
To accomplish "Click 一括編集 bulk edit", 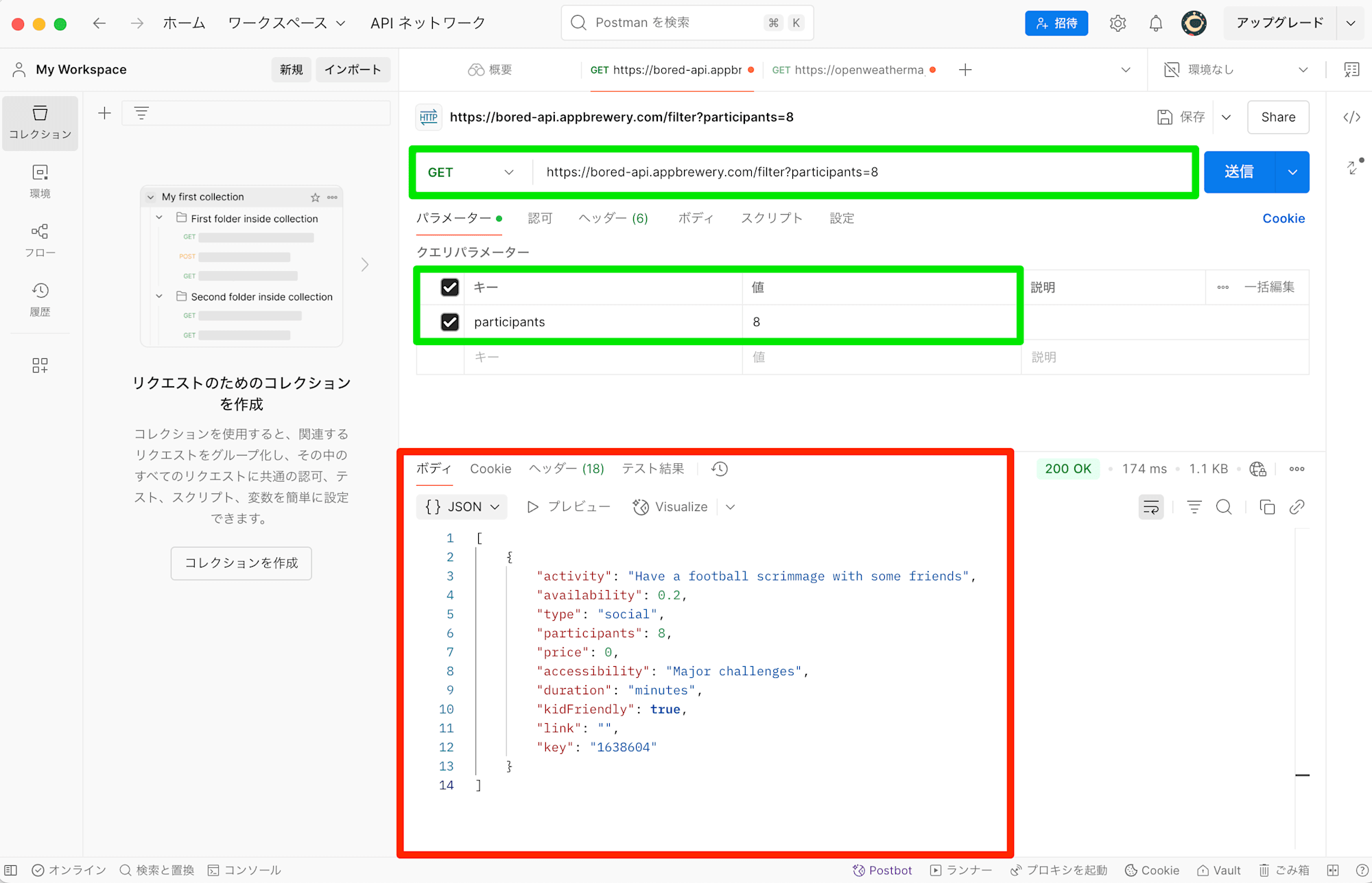I will (1270, 287).
